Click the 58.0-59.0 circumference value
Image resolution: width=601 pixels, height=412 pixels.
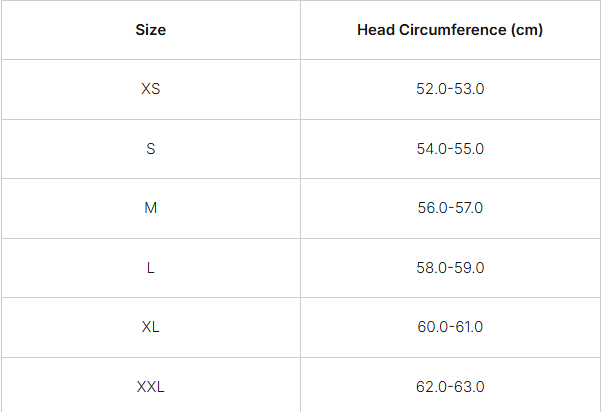click(450, 268)
